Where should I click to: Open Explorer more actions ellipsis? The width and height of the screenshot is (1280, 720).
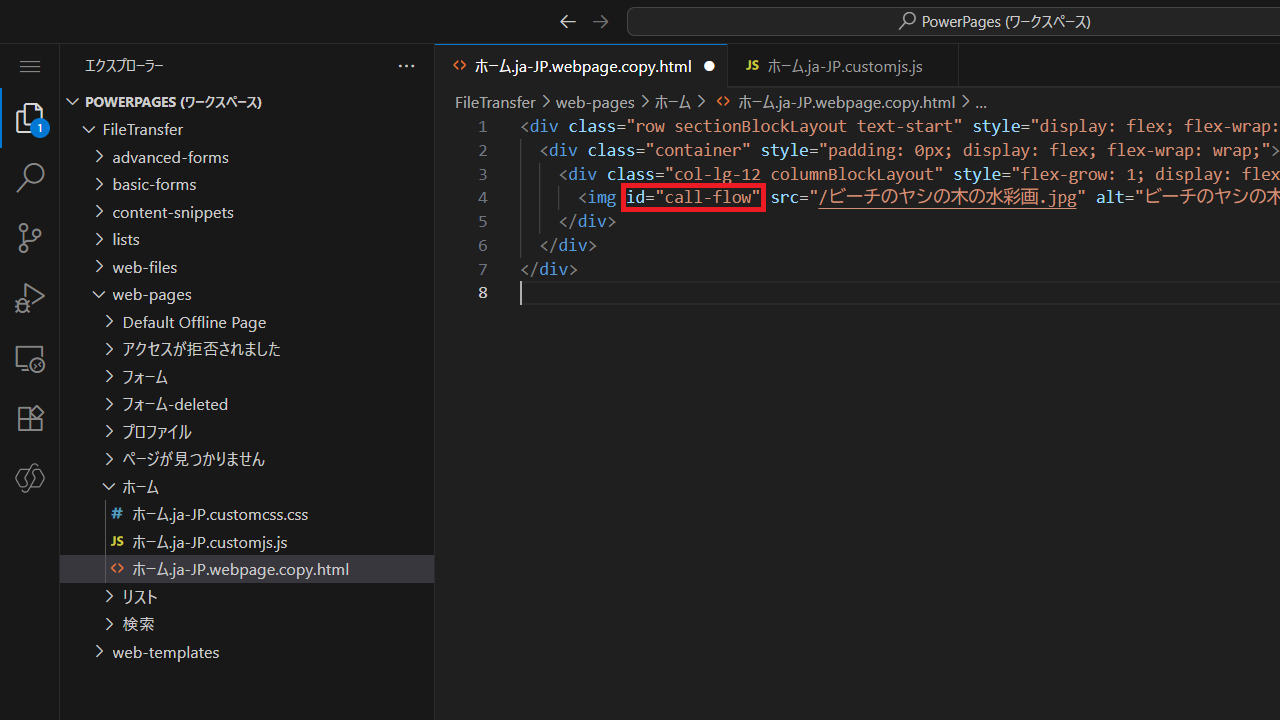tap(406, 66)
